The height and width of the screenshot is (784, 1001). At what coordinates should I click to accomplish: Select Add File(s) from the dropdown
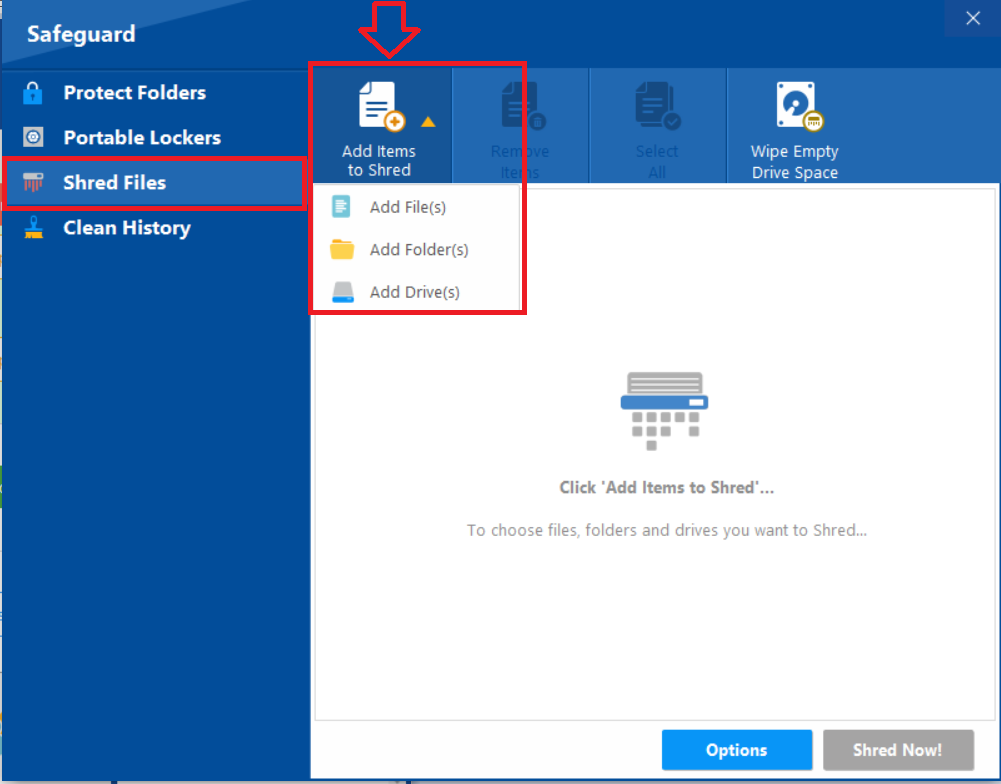click(x=417, y=207)
